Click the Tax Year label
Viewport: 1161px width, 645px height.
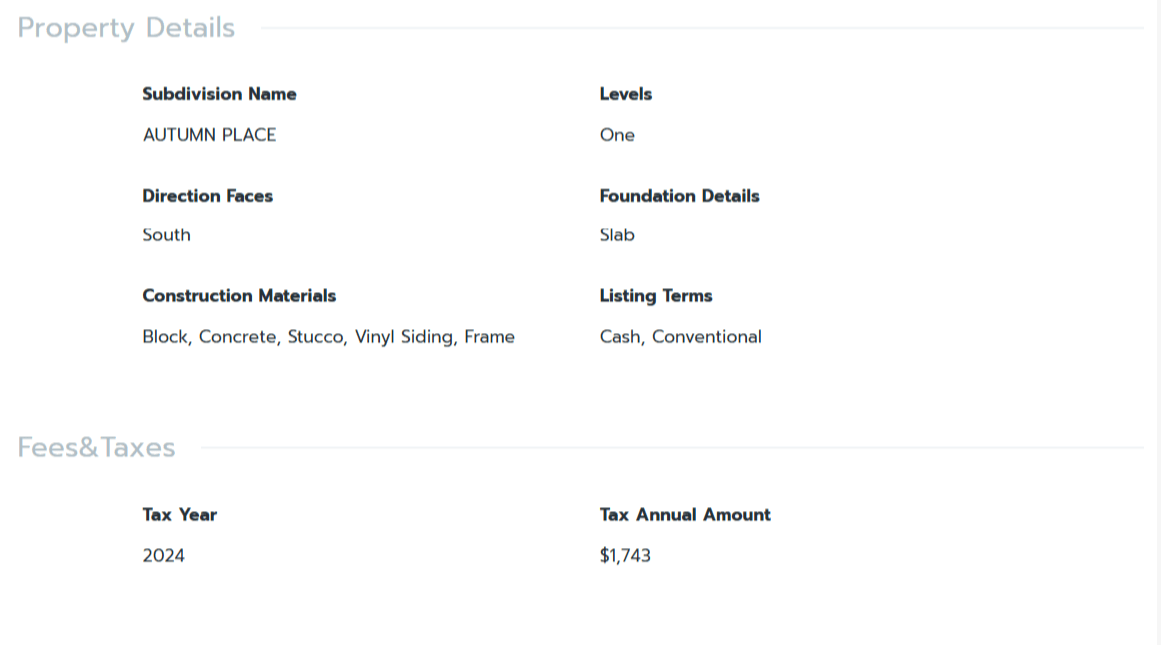tap(179, 515)
